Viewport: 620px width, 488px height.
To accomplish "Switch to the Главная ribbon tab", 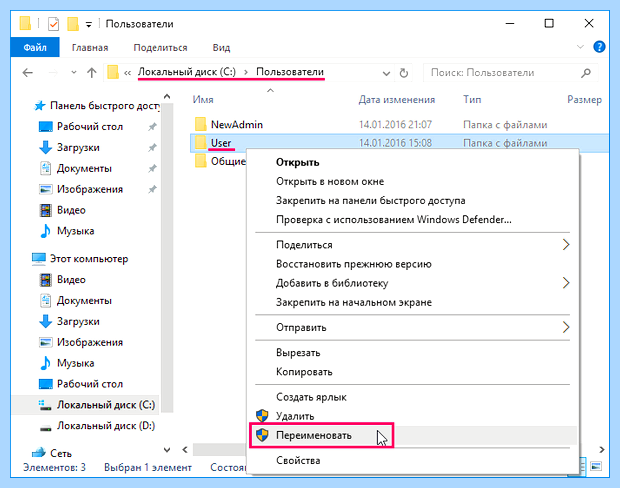I will (90, 47).
